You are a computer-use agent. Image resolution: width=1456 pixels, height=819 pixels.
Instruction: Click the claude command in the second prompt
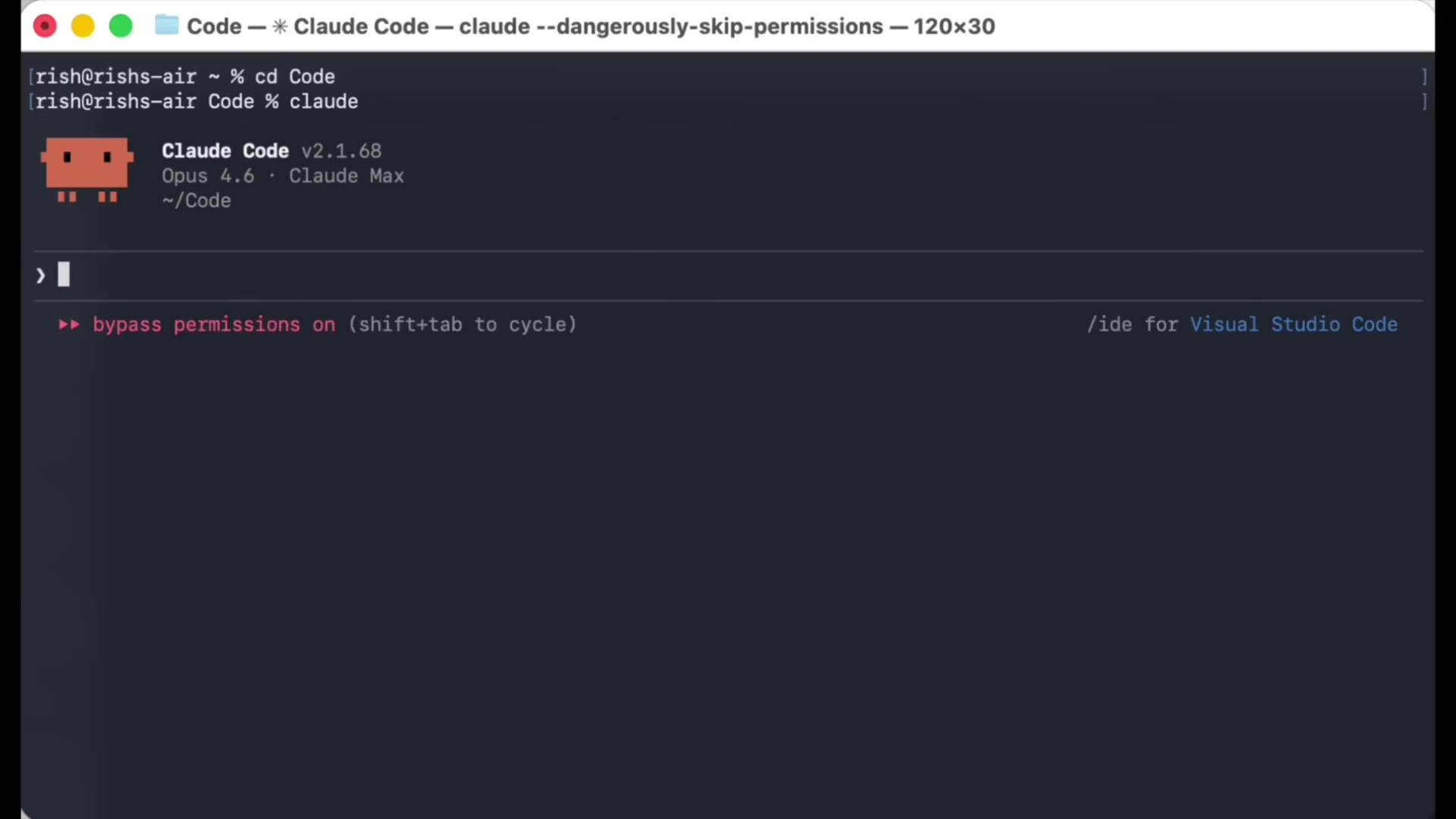(323, 102)
